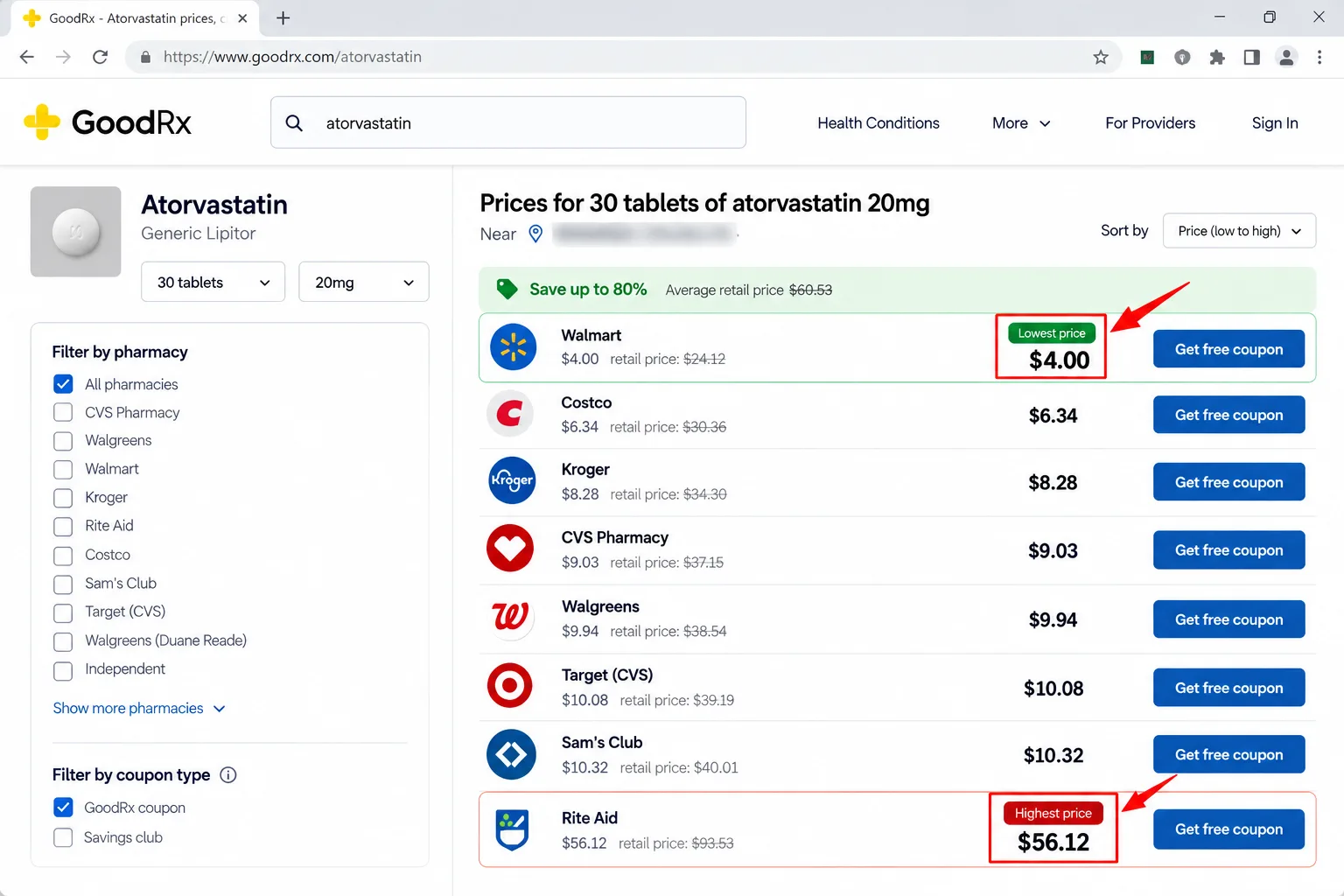
Task: Open the browser side panel icon
Action: [x=1252, y=57]
